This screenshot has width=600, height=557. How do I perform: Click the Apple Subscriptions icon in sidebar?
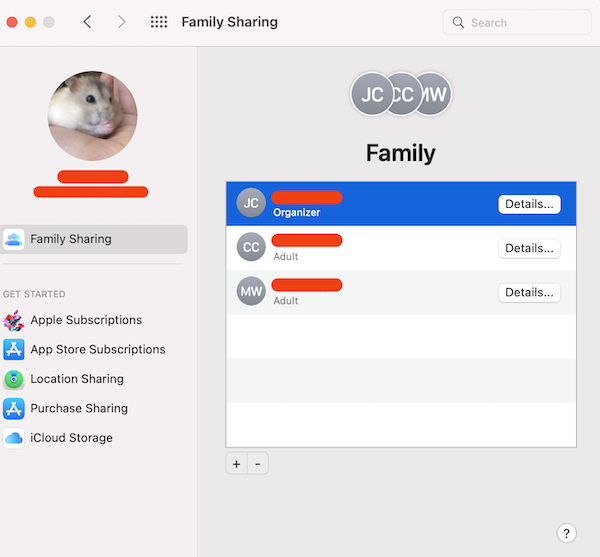[14, 320]
